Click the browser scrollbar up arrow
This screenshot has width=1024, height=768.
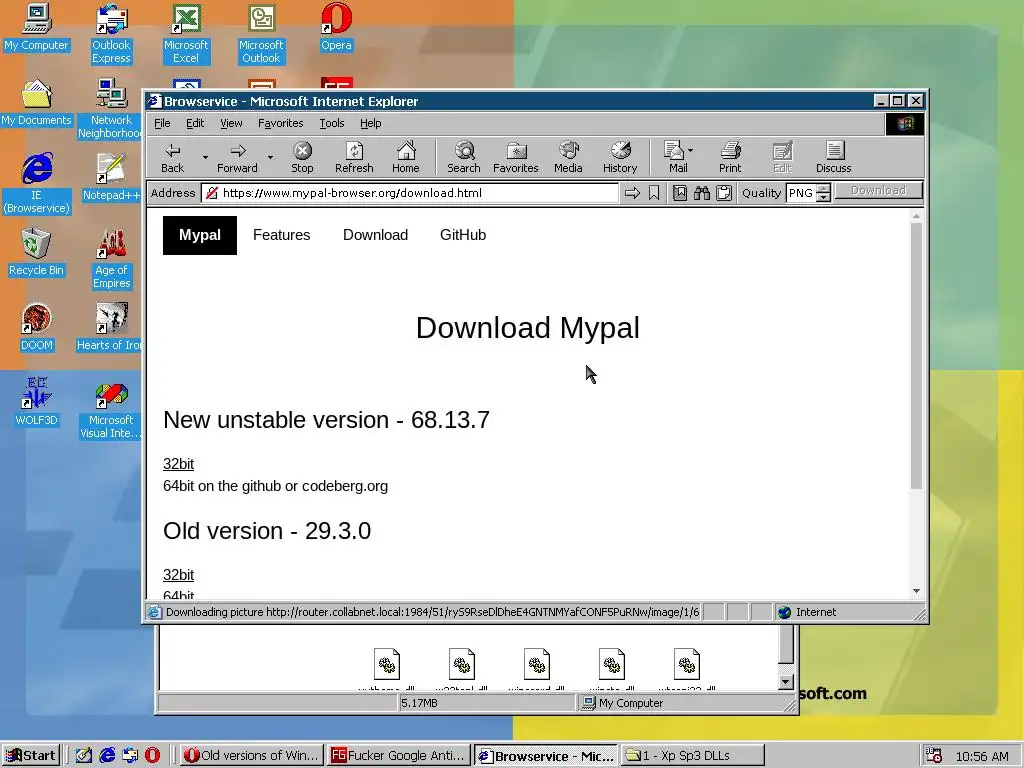[x=916, y=216]
